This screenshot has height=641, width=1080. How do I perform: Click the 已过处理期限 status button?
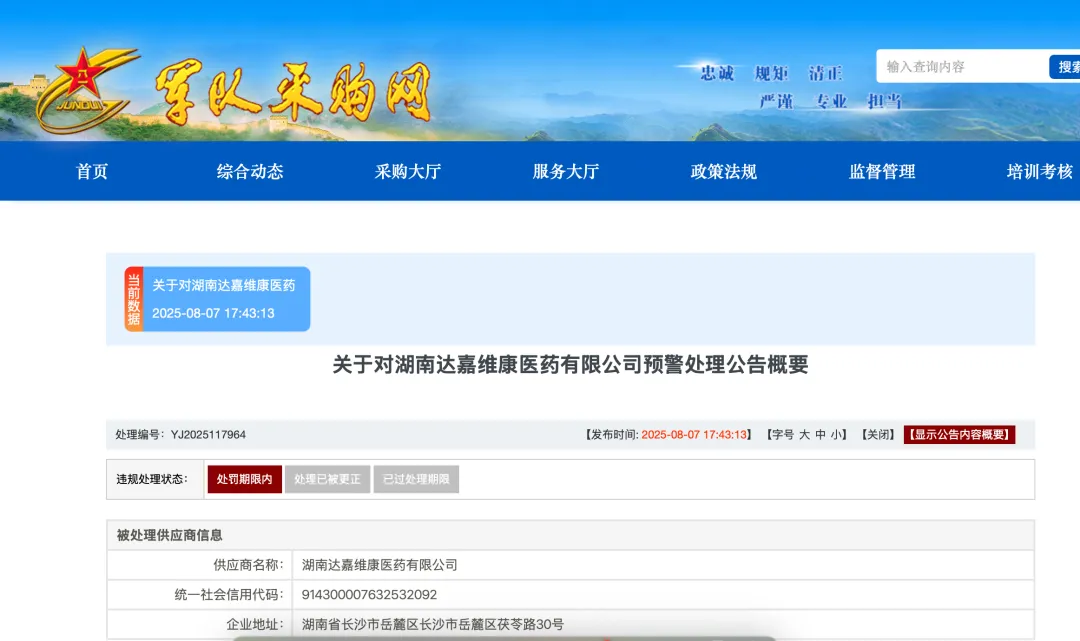[416, 479]
